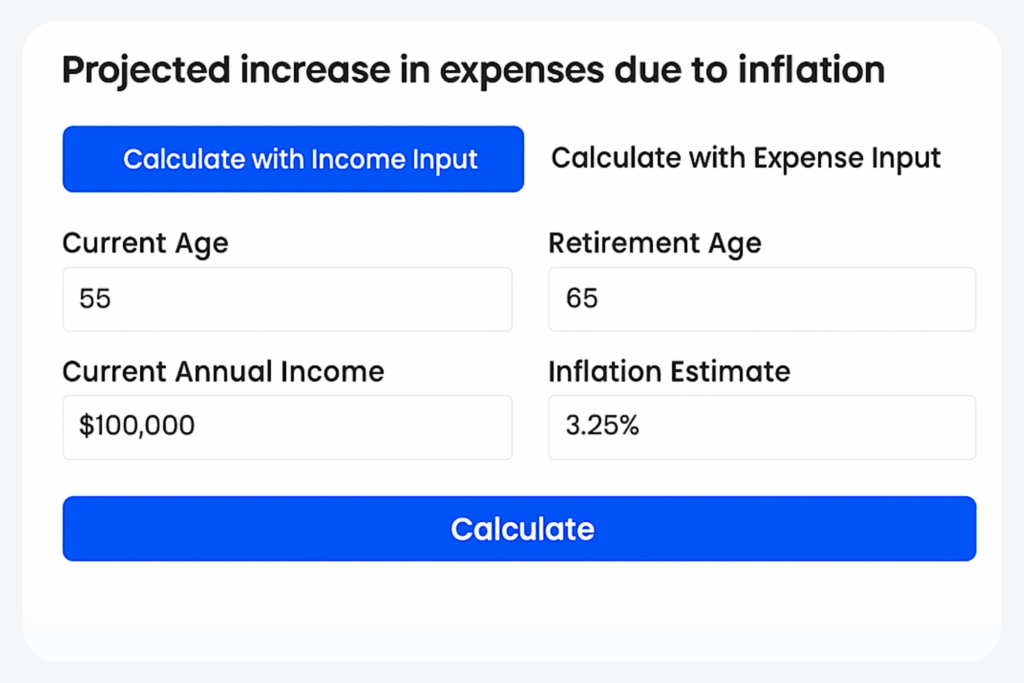
Task: Click the Retirement Age label
Action: [x=654, y=243]
